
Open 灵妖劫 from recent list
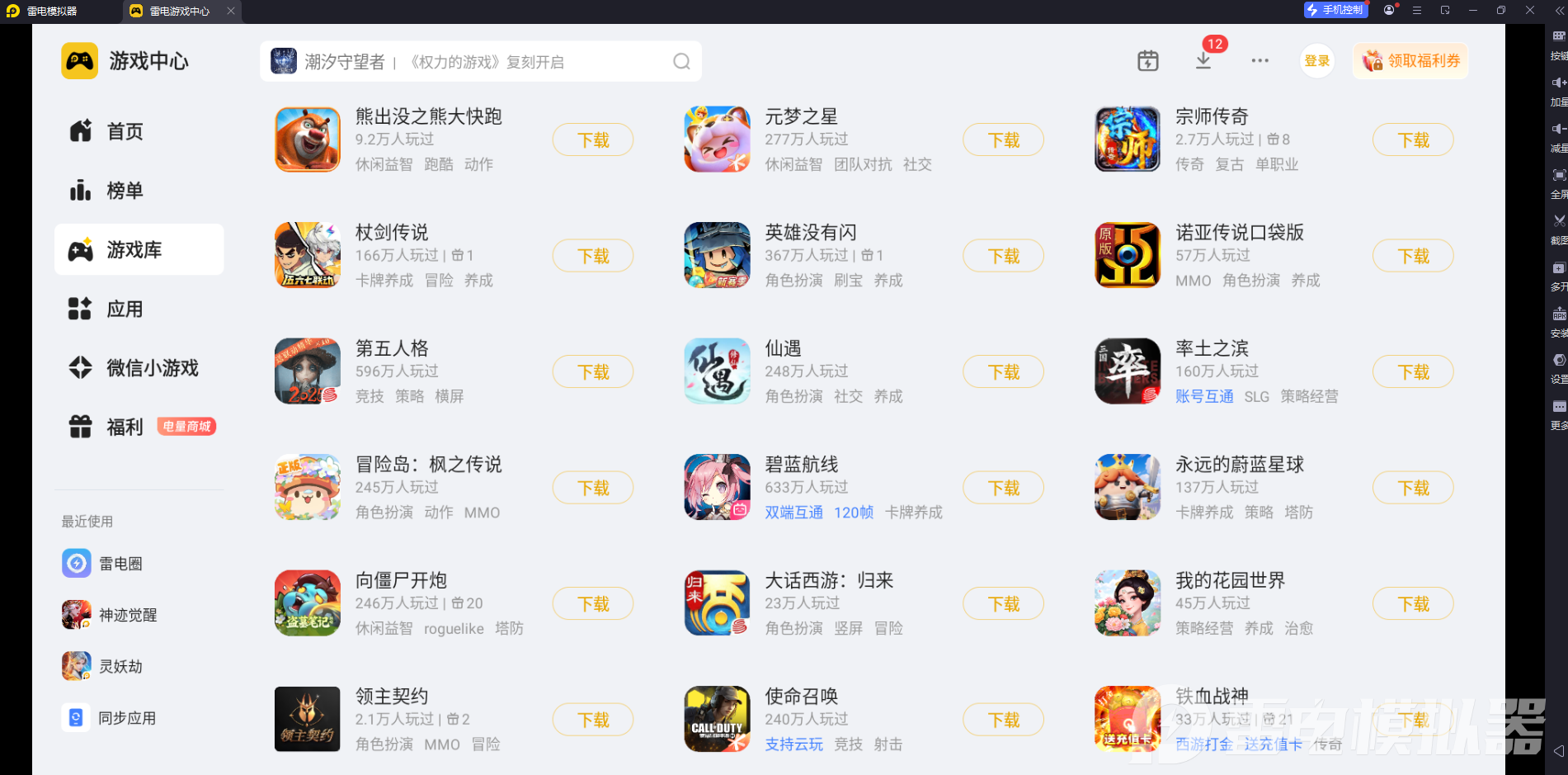[102, 666]
